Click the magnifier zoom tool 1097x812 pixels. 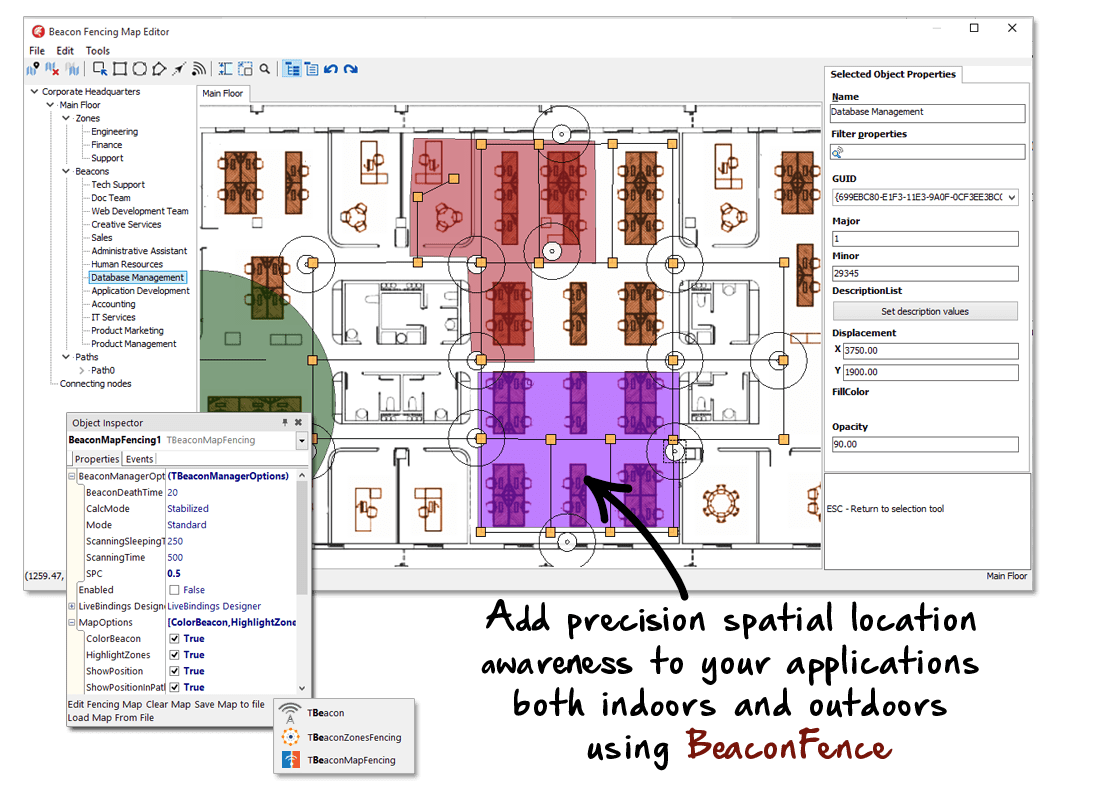tap(264, 69)
